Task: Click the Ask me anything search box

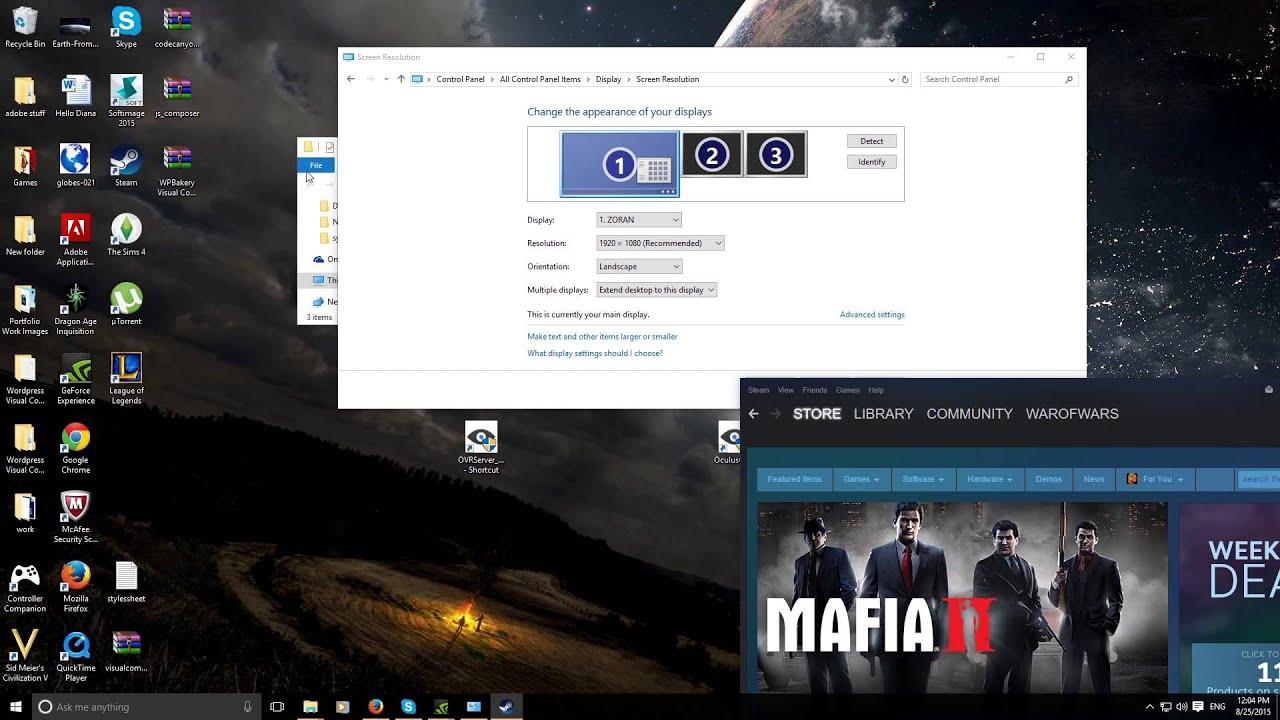Action: [x=145, y=706]
